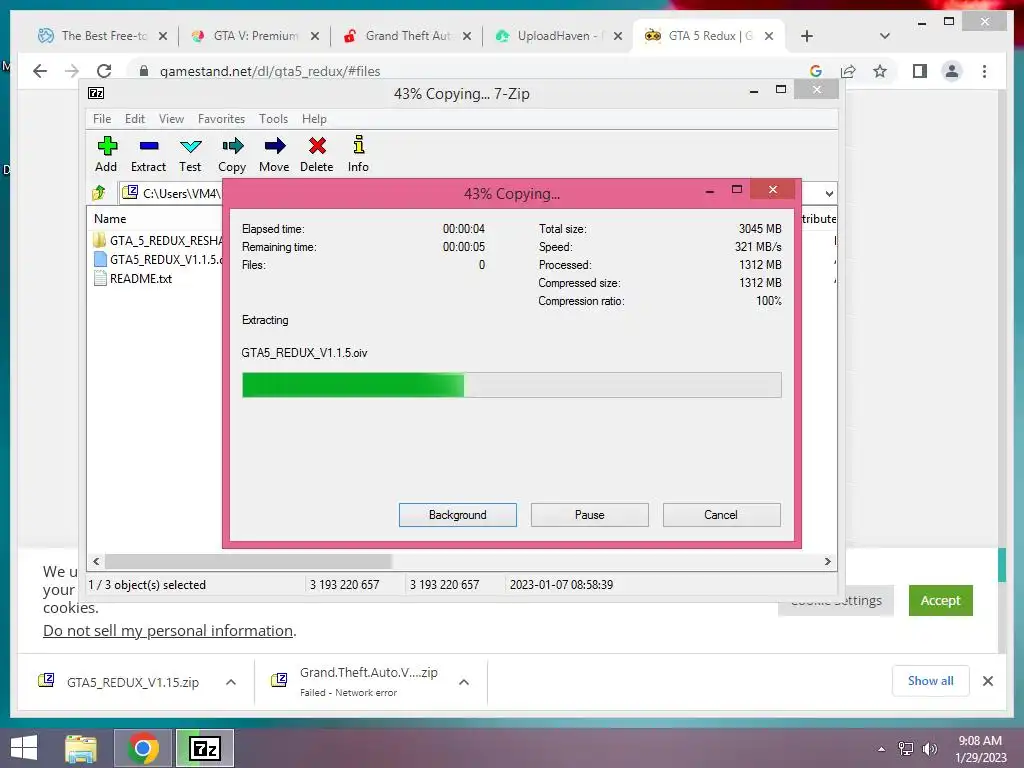Pause the copying operation
The image size is (1024, 768).
[590, 515]
